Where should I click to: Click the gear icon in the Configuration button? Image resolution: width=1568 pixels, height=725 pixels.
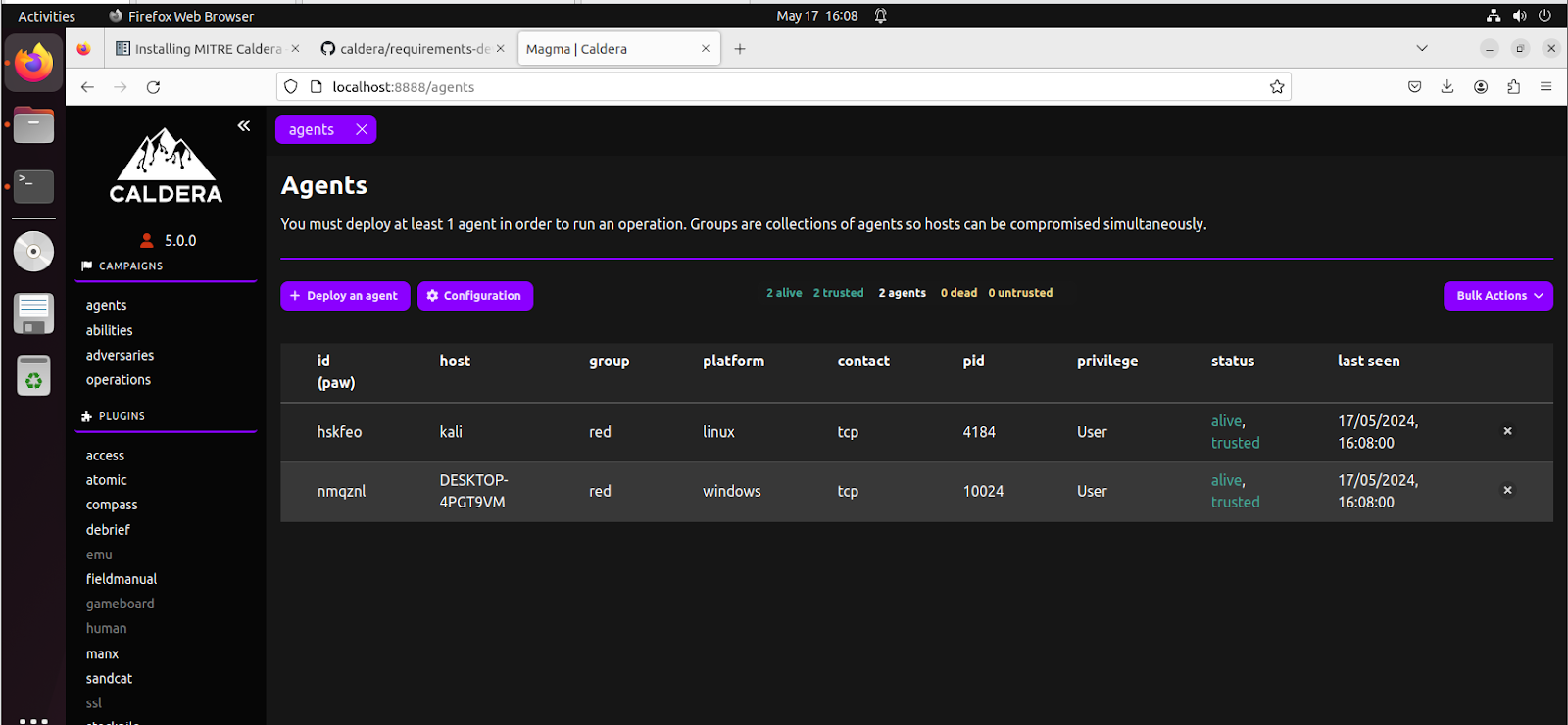coord(432,295)
